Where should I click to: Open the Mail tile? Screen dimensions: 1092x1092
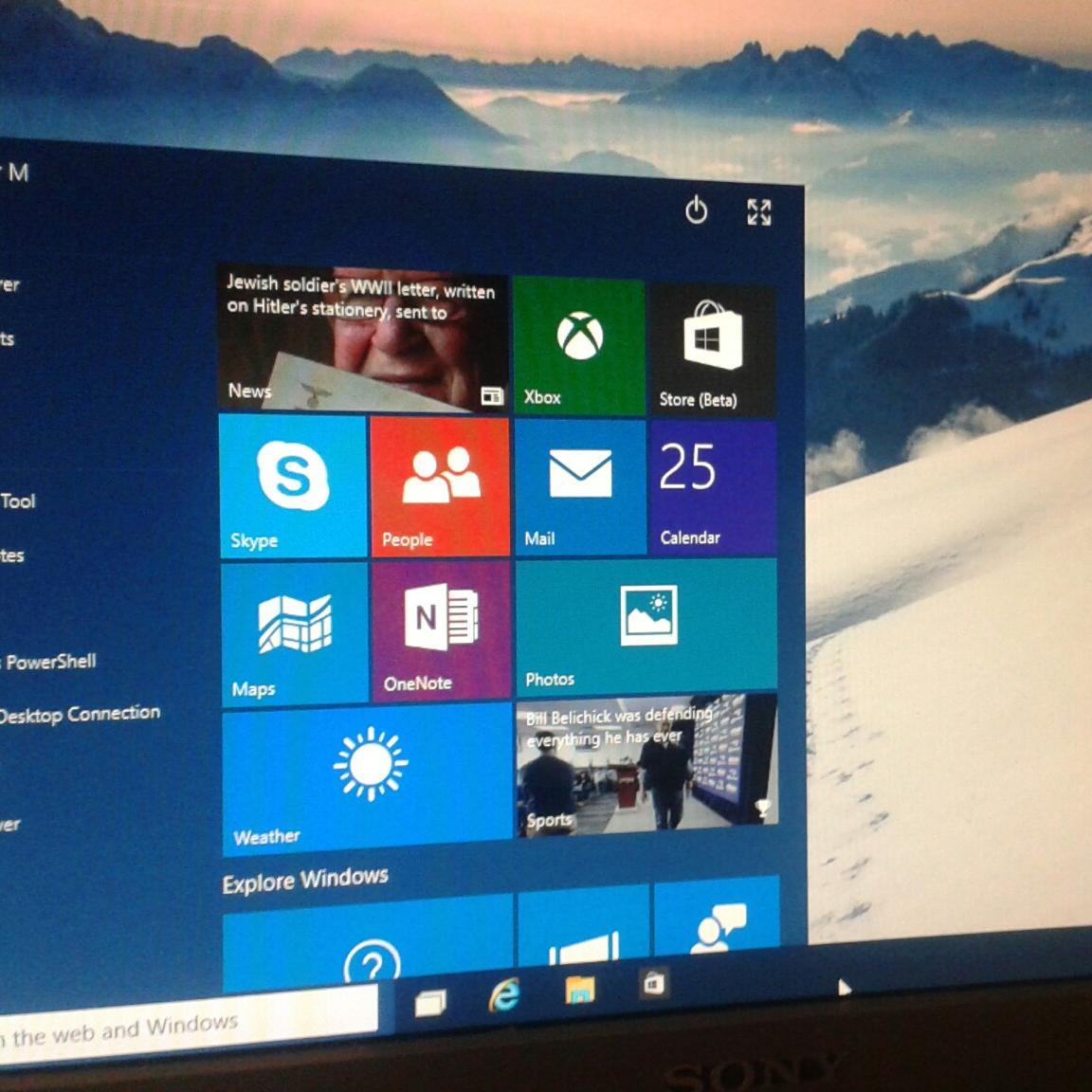click(580, 487)
